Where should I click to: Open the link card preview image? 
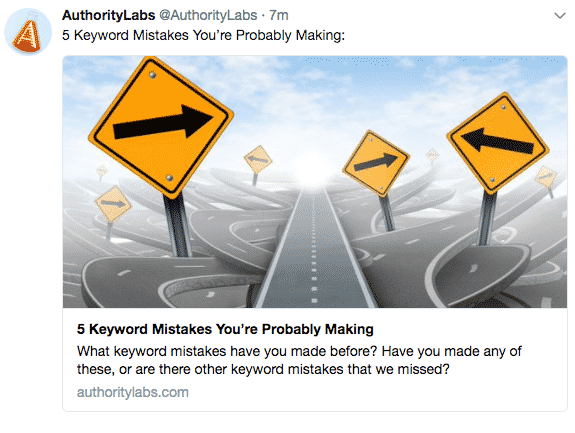(315, 182)
